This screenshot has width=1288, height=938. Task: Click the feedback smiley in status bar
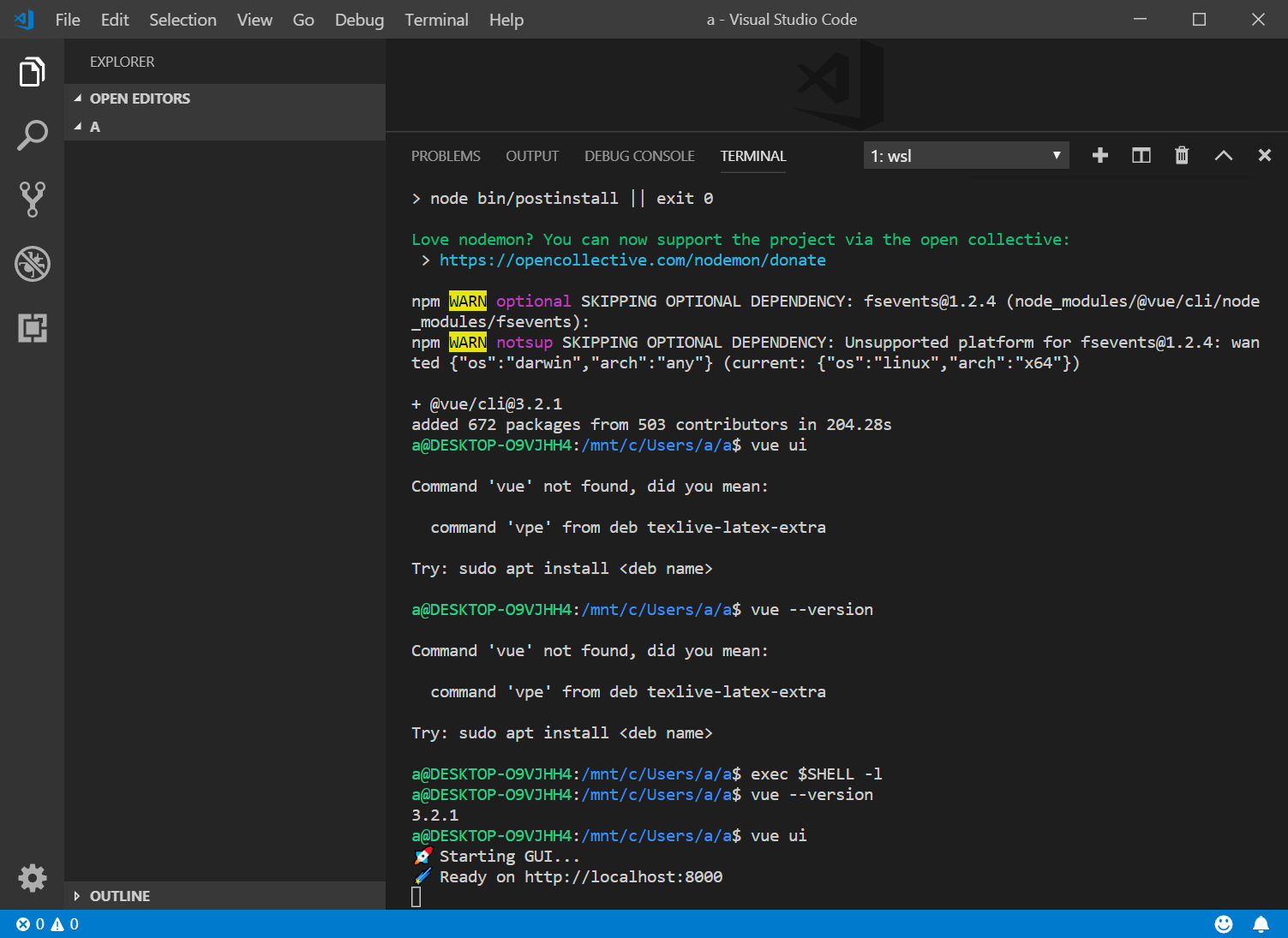pyautogui.click(x=1224, y=923)
